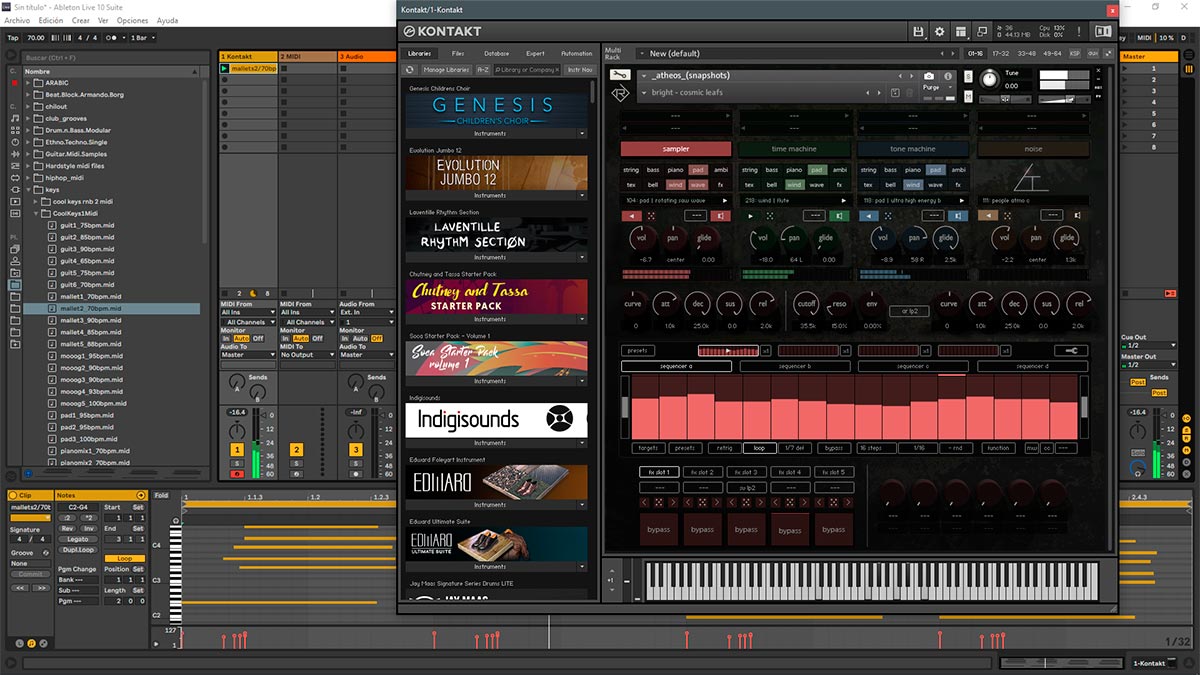This screenshot has height=675, width=1200.
Task: Select the time machine engine button
Action: click(x=794, y=149)
